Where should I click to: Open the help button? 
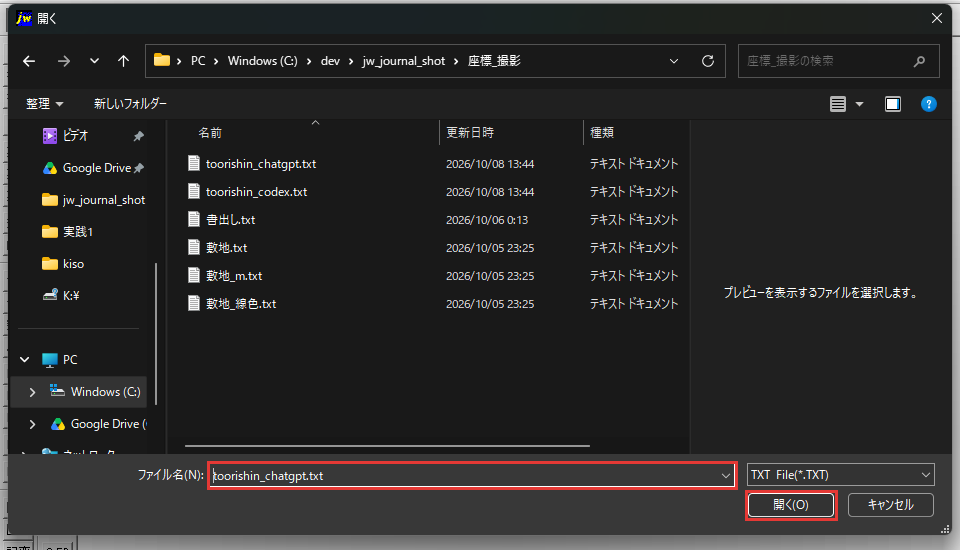[x=929, y=104]
